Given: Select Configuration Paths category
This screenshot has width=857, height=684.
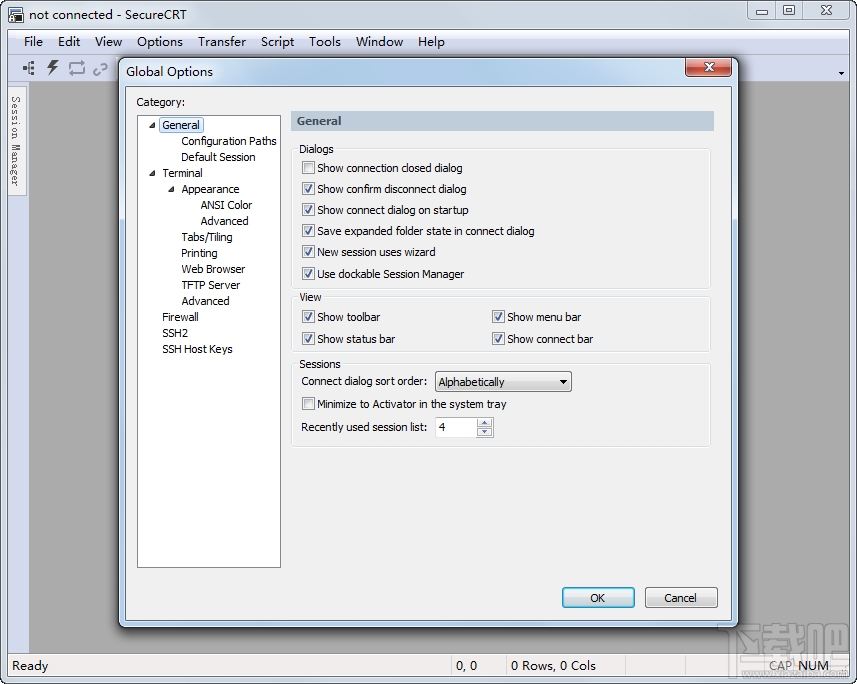Looking at the screenshot, I should pyautogui.click(x=228, y=141).
